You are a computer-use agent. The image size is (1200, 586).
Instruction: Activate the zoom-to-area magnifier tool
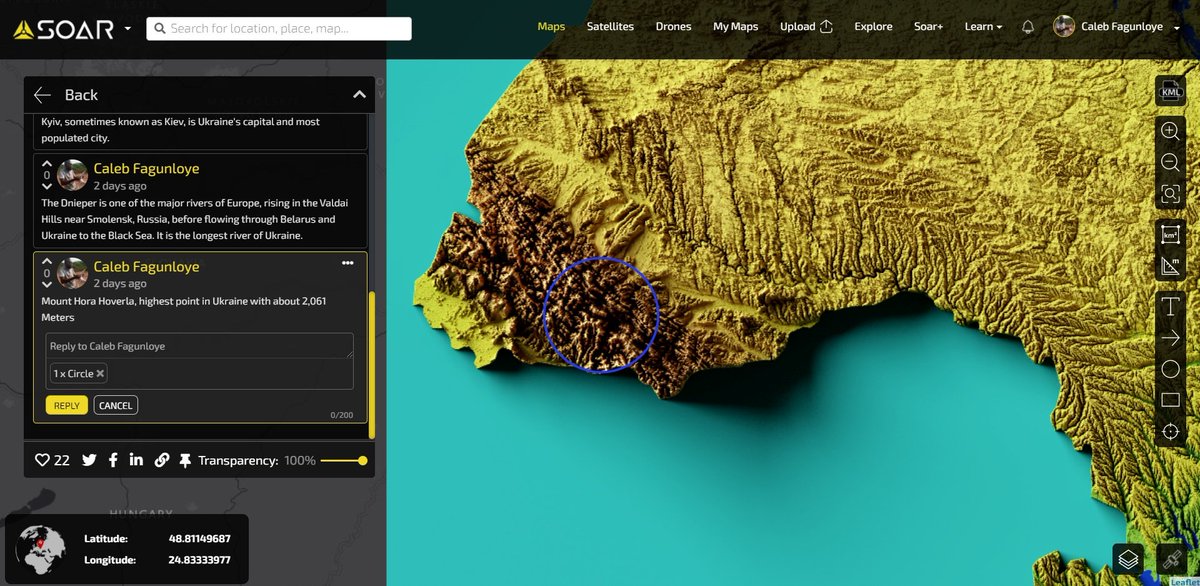pos(1170,194)
